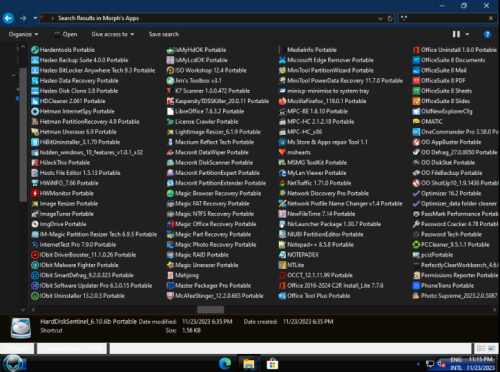The width and height of the screenshot is (500, 372).
Task: Click the Save search toolbar item
Action: pos(164,34)
